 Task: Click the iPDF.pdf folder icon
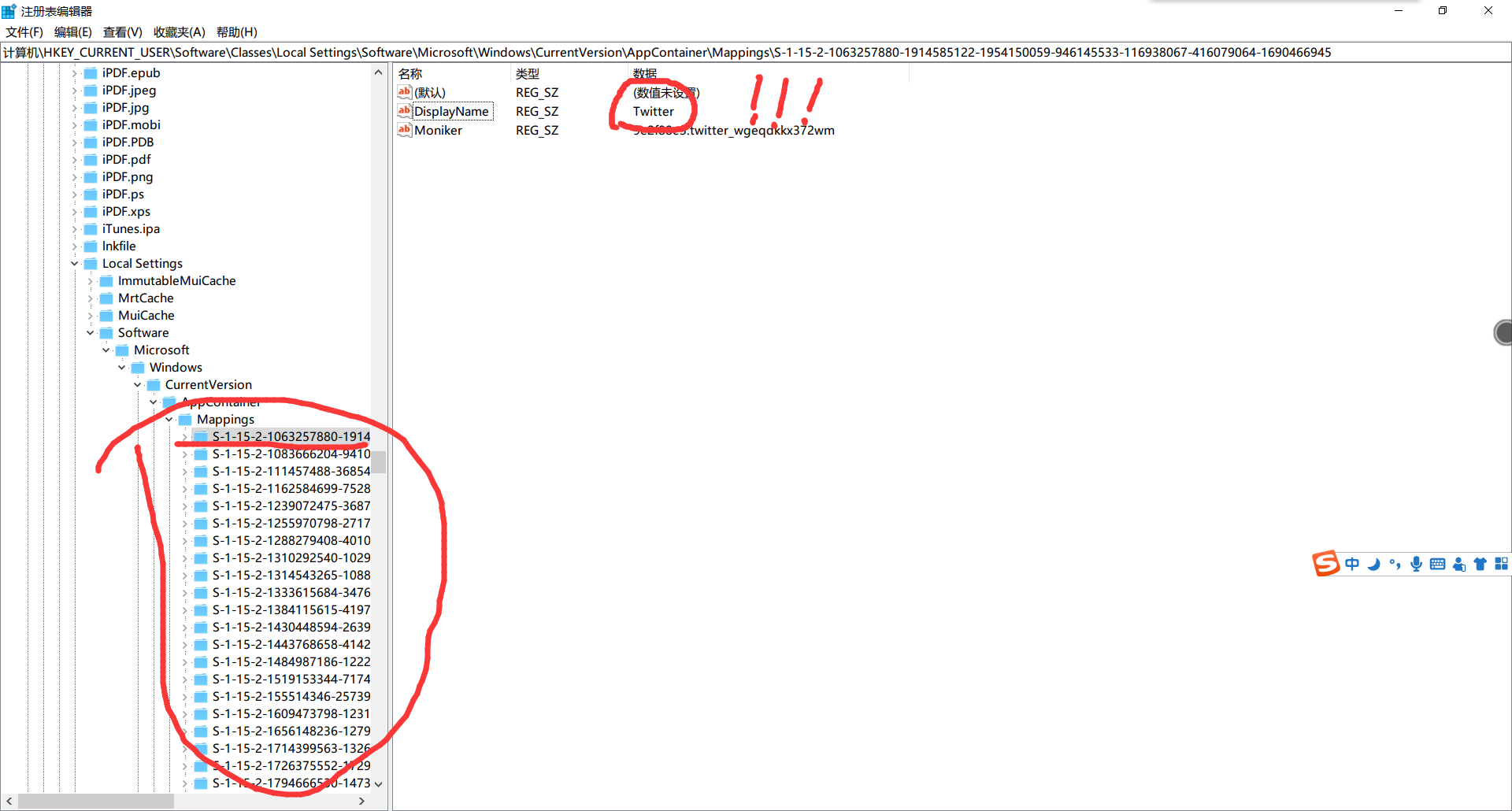click(91, 160)
